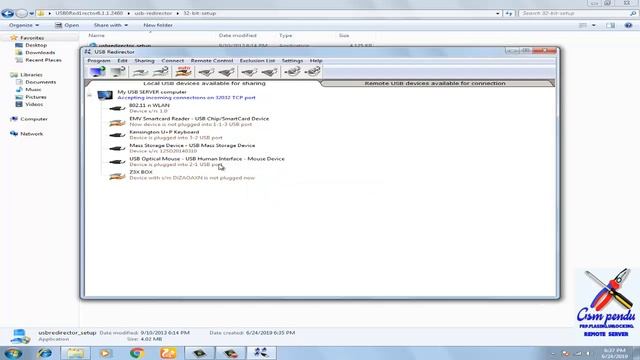Open Google Chrome from the taskbar
This screenshot has height=360, width=640.
click(137, 353)
